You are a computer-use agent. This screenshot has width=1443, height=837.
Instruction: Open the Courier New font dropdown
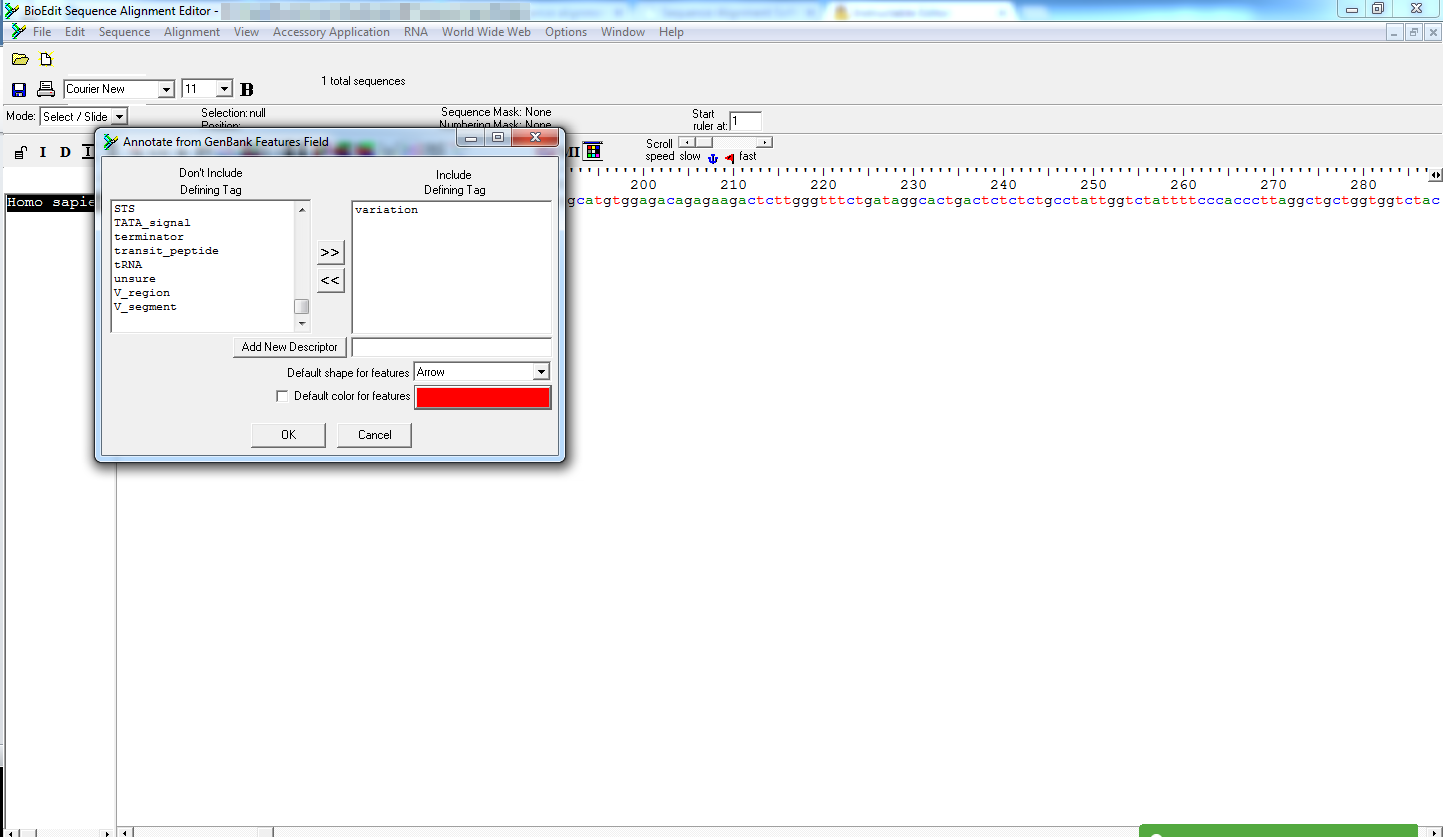(x=166, y=89)
